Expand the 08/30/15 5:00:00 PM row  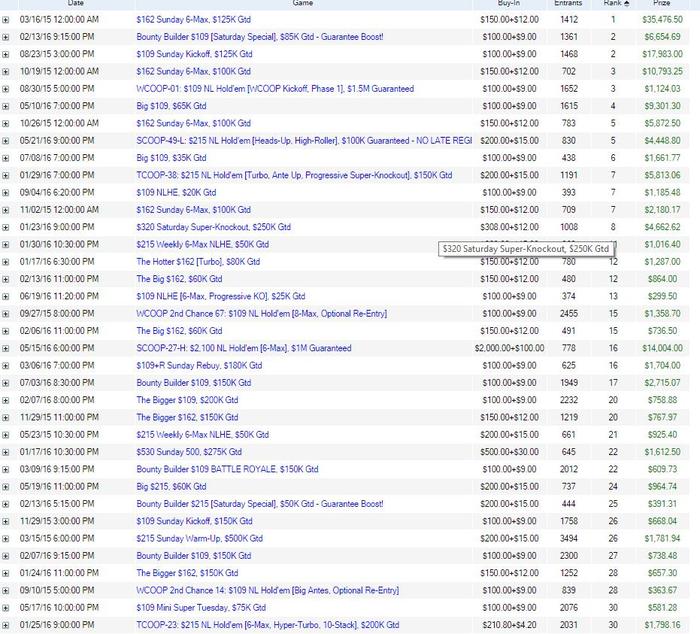(x=5, y=89)
